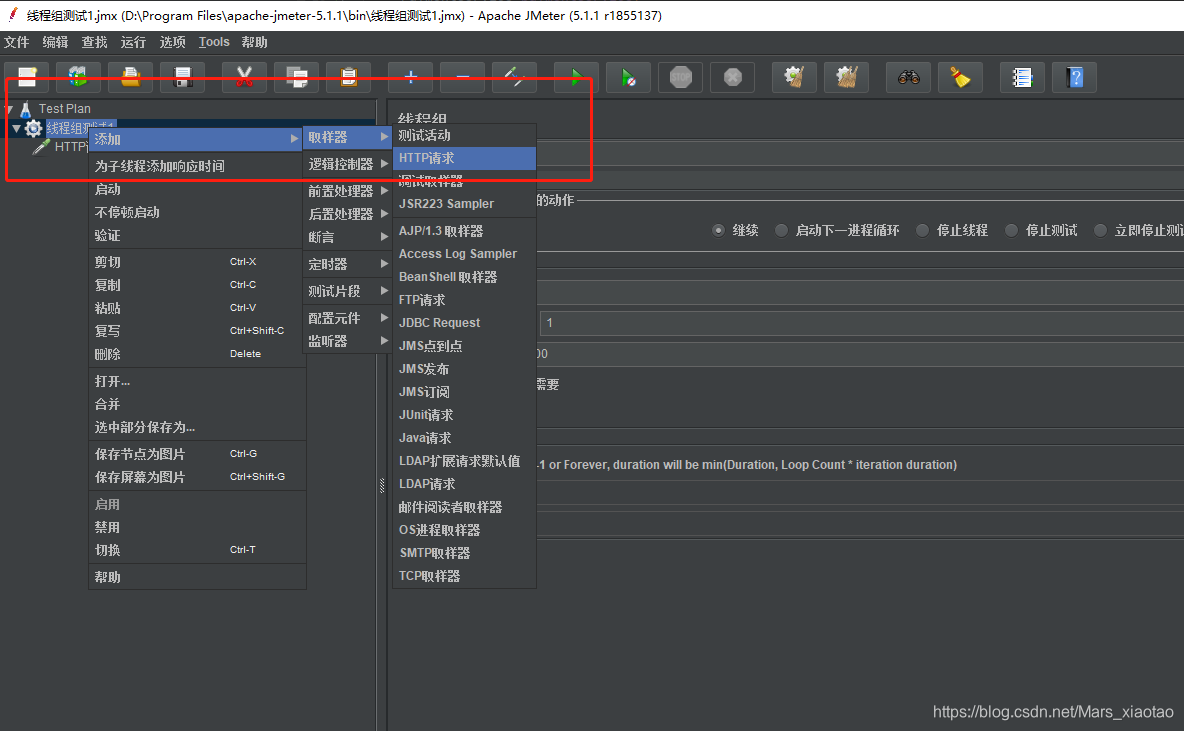1184x731 pixels.
Task: Open the Function helper list icon
Action: point(1022,77)
